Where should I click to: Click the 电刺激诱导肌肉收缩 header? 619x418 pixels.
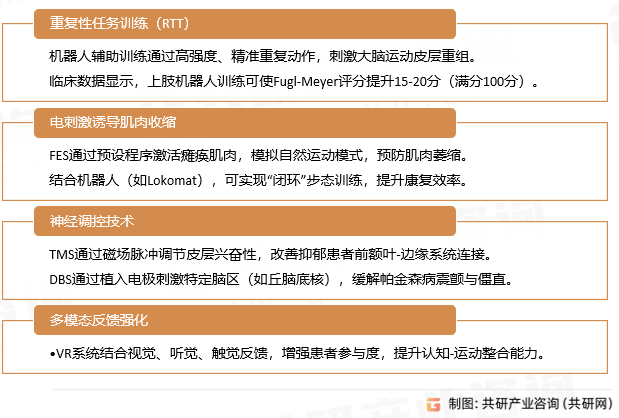point(245,123)
